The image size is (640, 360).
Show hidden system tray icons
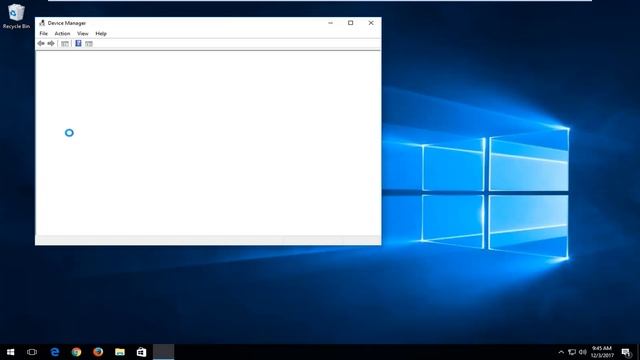tap(561, 352)
